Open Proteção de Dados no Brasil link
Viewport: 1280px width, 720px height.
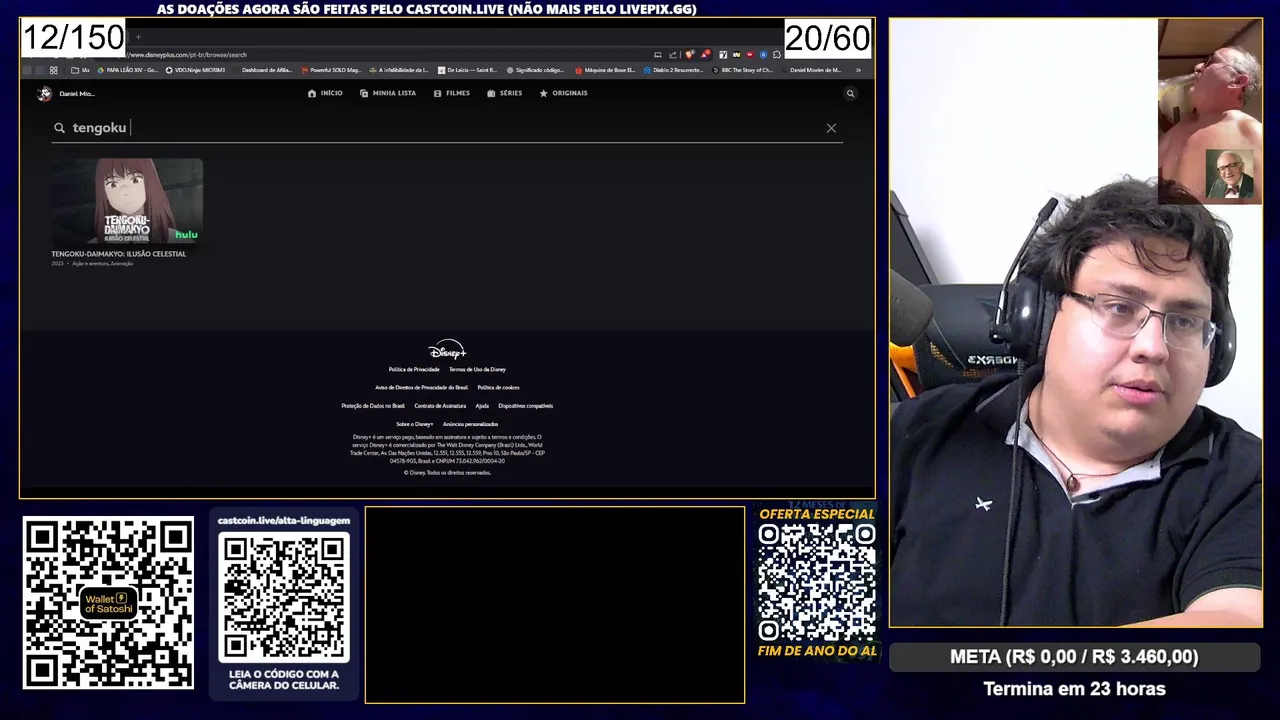click(x=373, y=406)
